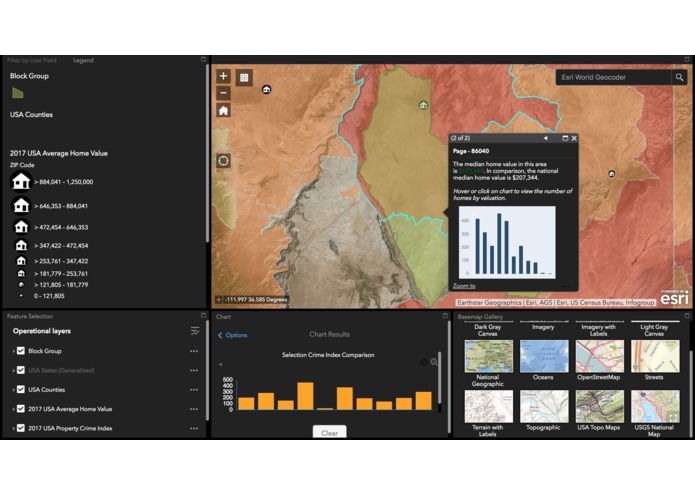The image size is (695, 494).
Task: Close the Page - 86040 popup
Action: [x=574, y=138]
